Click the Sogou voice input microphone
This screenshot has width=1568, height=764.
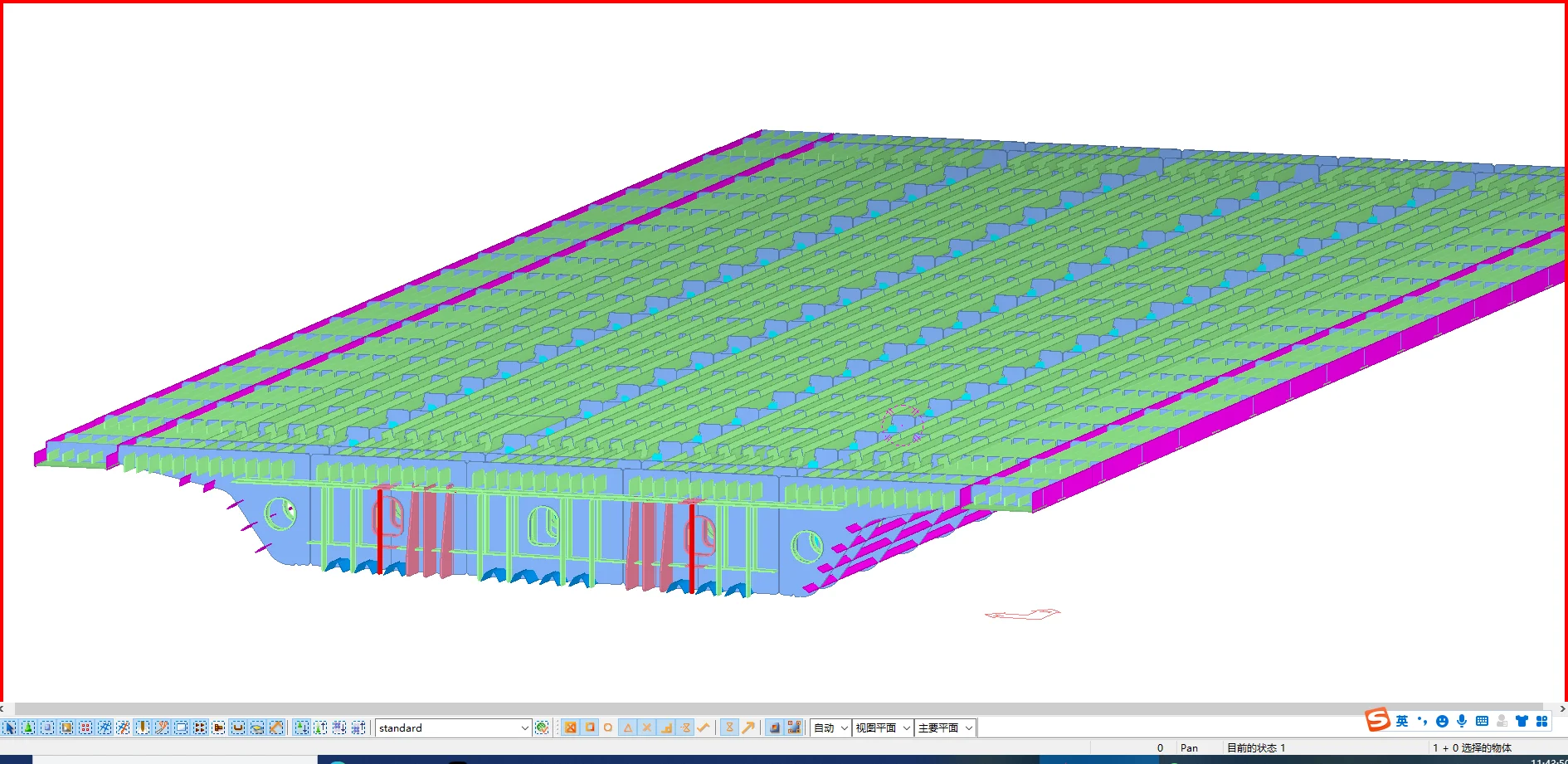coord(1462,721)
